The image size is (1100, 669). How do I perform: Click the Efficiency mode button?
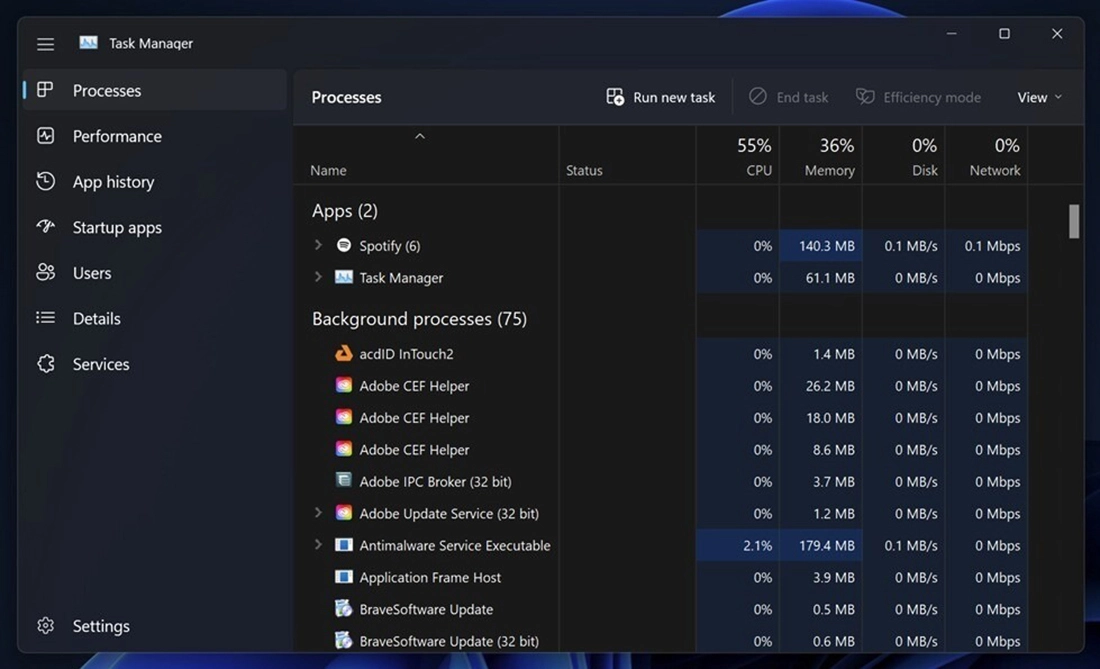tap(918, 97)
